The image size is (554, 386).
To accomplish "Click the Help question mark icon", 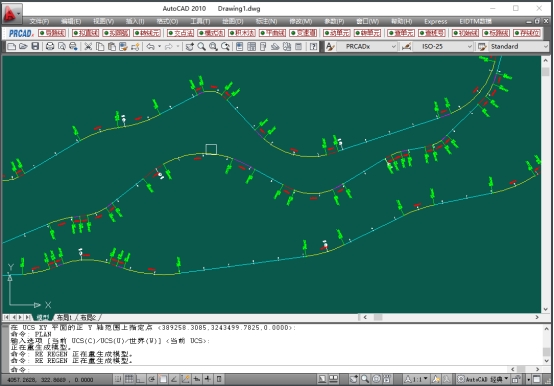I will 313,46.
